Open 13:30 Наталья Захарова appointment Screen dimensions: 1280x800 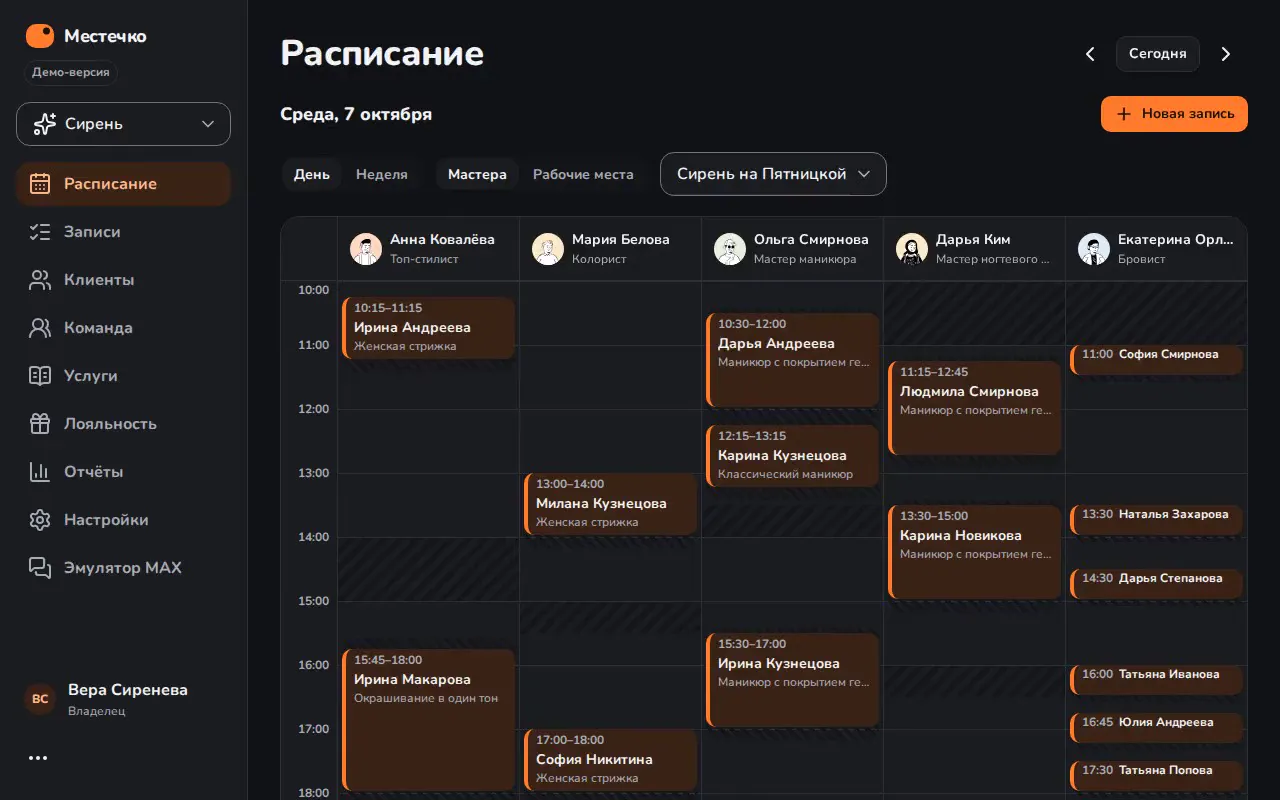1157,518
